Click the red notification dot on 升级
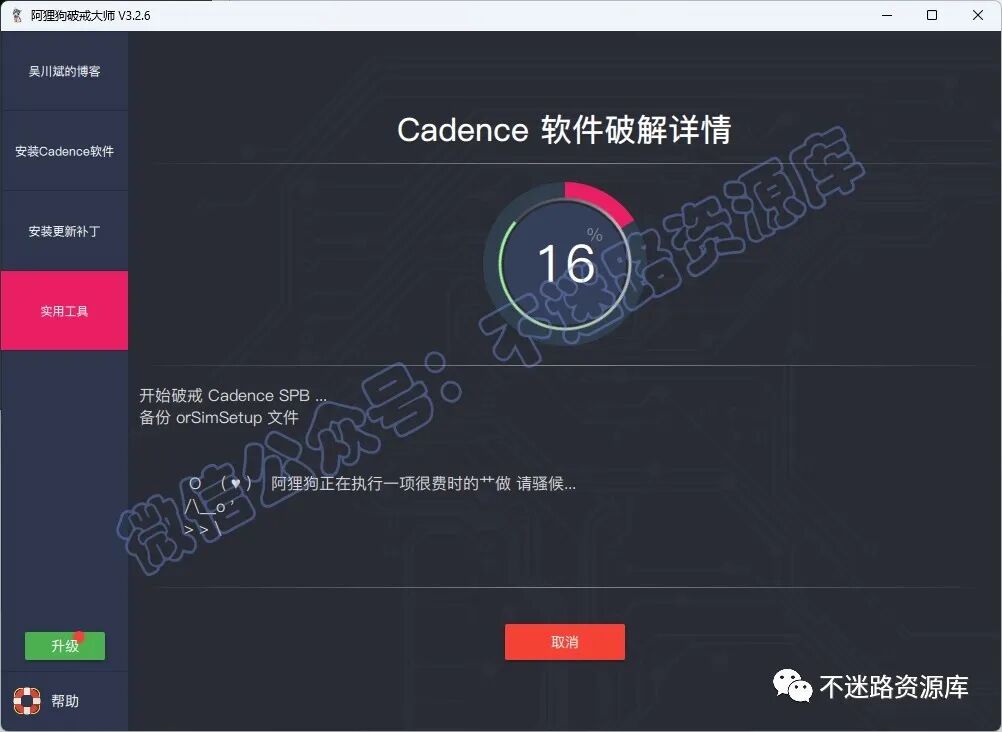This screenshot has height=732, width=1002. [79, 635]
